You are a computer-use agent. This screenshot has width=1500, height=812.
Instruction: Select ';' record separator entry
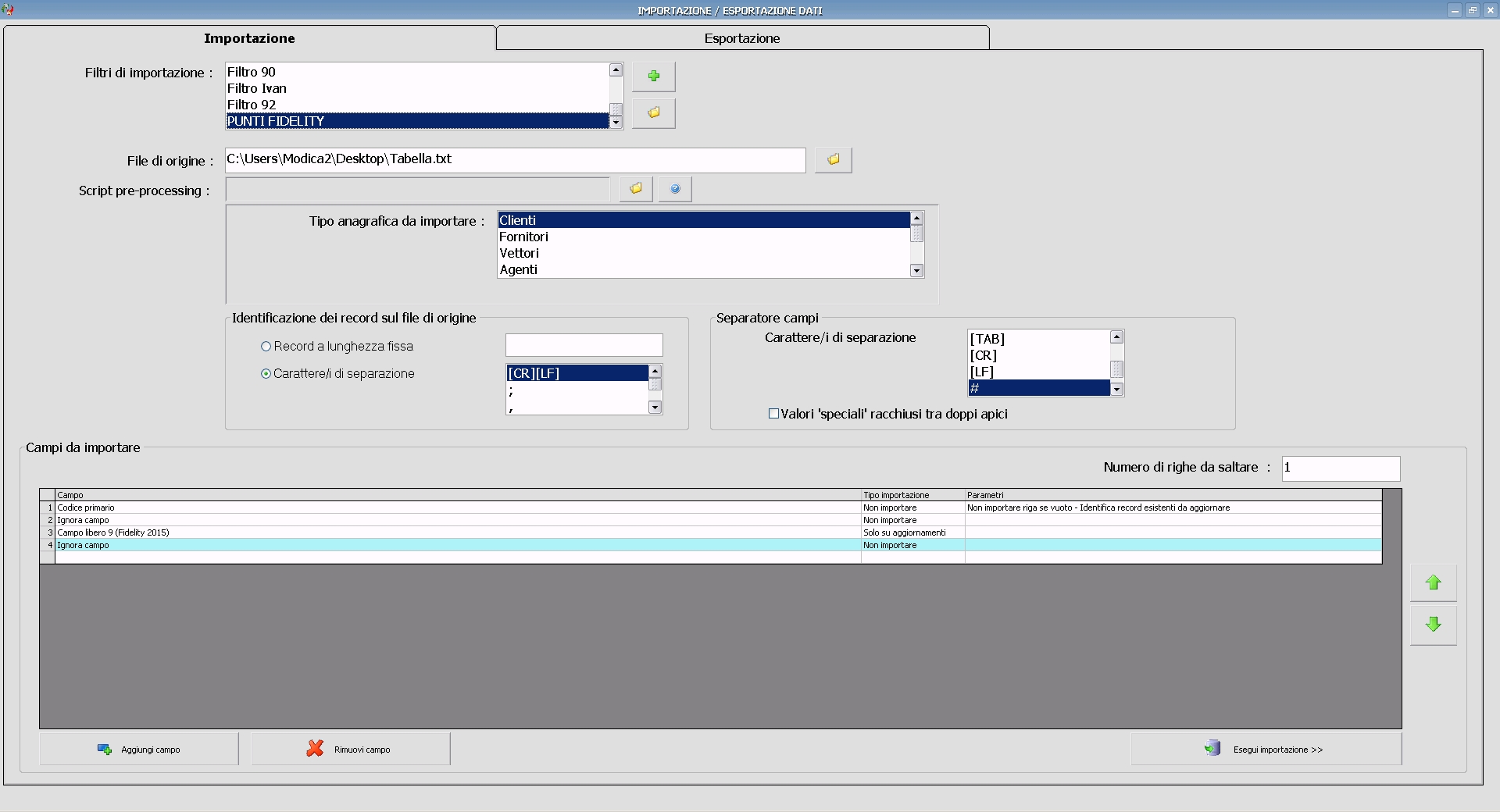577,390
